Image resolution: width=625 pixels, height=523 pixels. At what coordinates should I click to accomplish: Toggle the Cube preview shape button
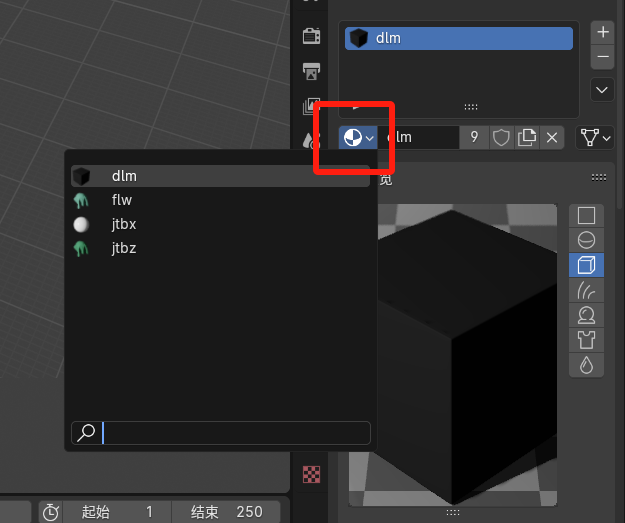coord(586,265)
